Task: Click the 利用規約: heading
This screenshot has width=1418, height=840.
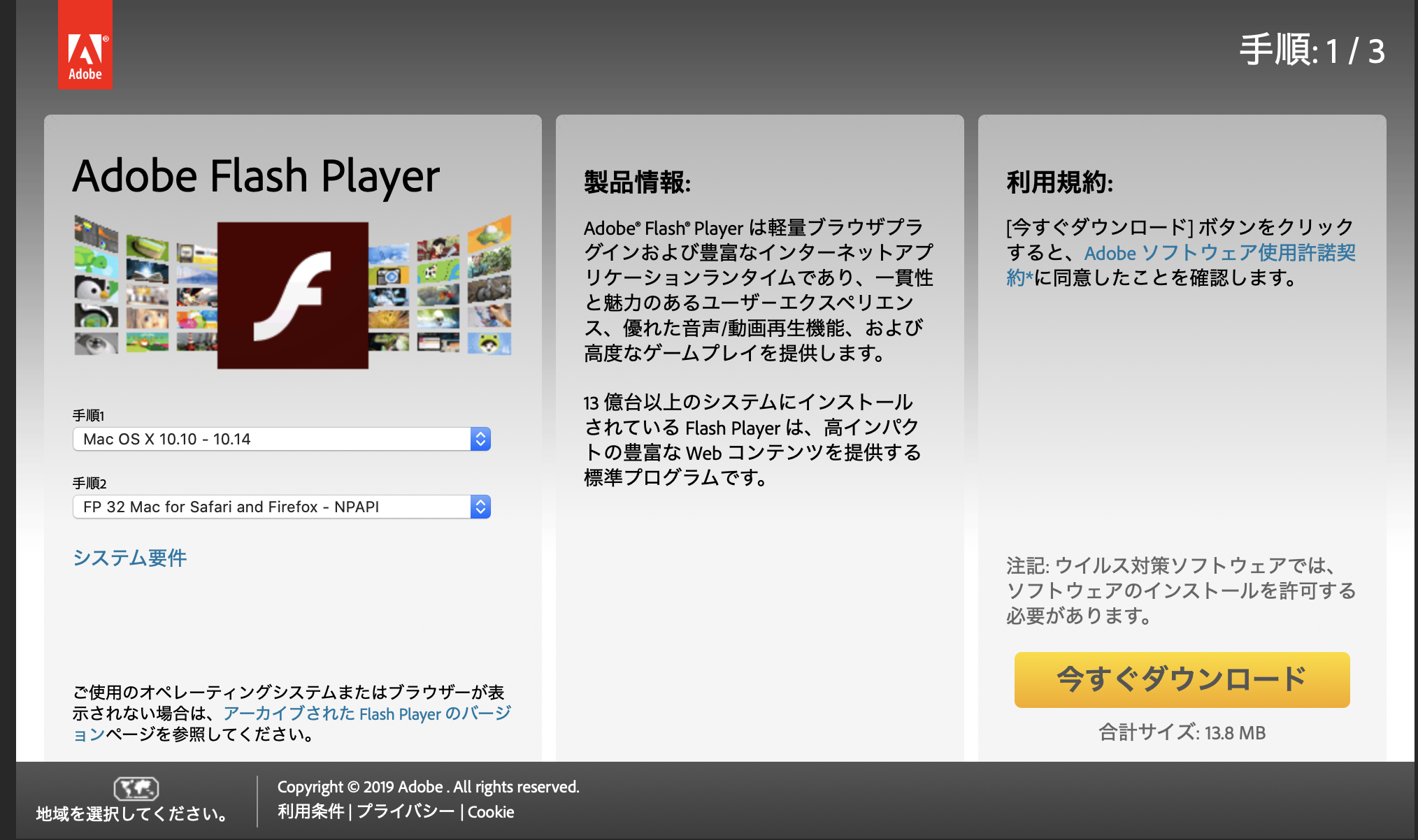Action: click(x=1060, y=182)
